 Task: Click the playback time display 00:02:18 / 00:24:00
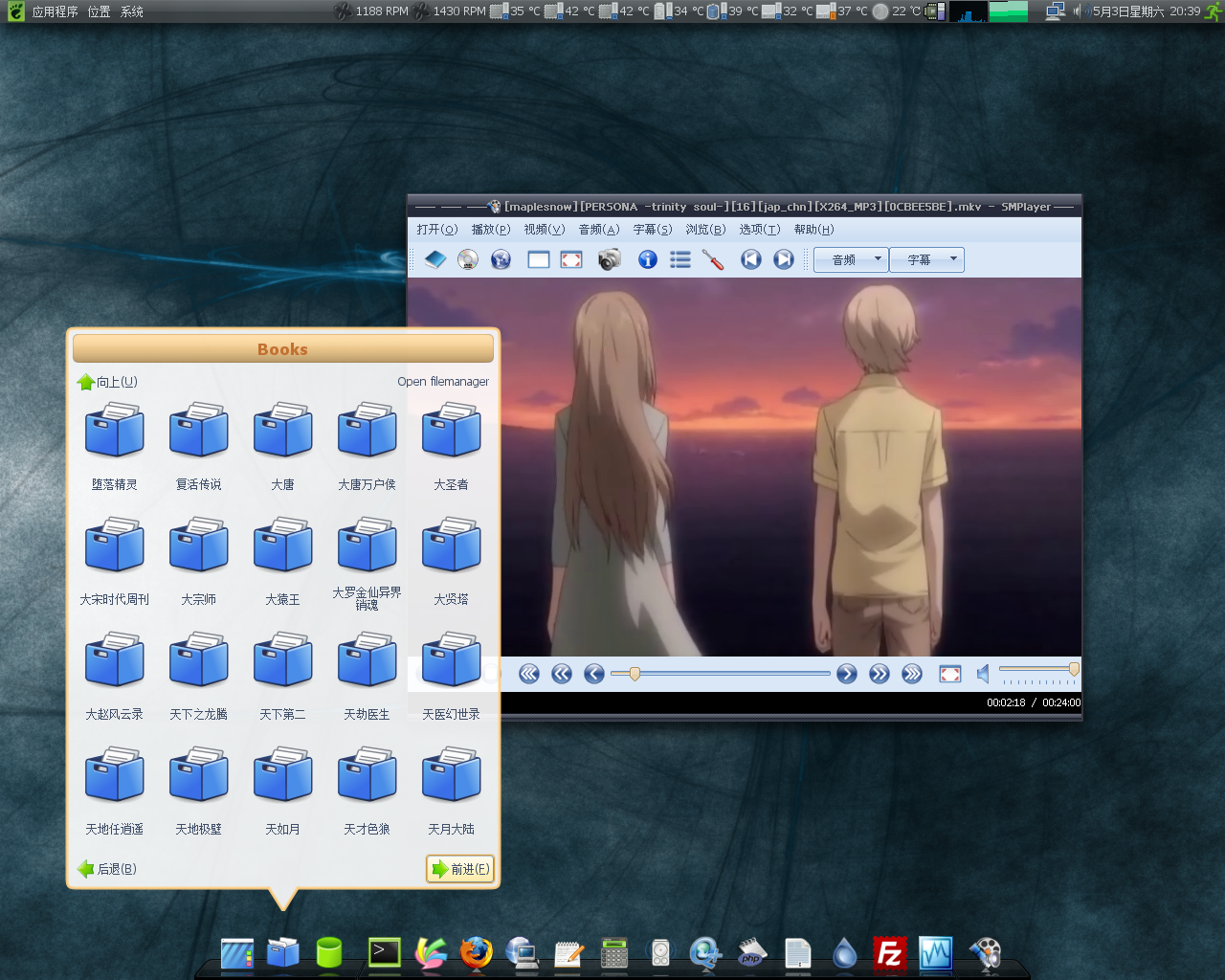[1034, 702]
